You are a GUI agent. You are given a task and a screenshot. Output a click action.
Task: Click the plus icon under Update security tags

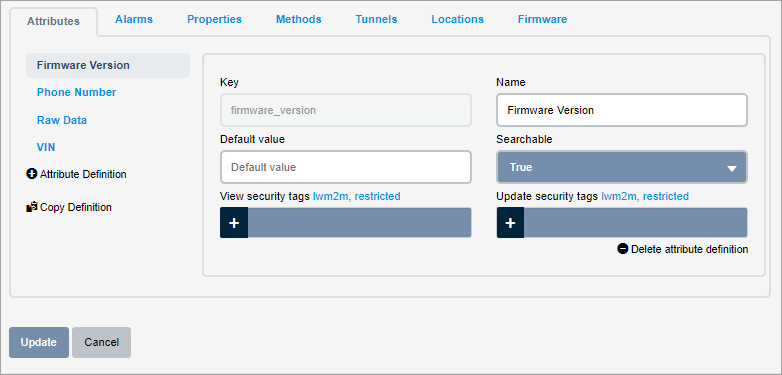[x=510, y=222]
